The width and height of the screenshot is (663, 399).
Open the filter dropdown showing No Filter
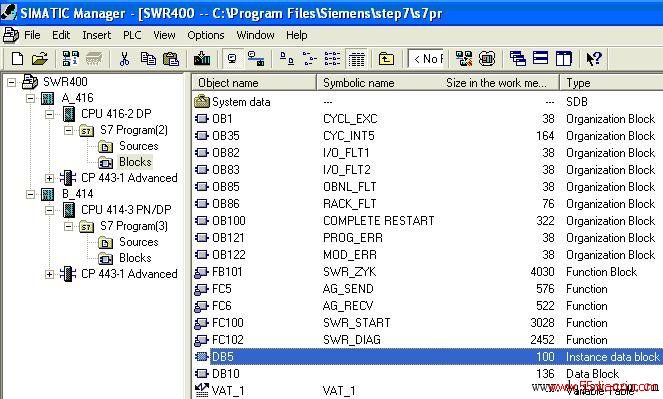(x=426, y=59)
